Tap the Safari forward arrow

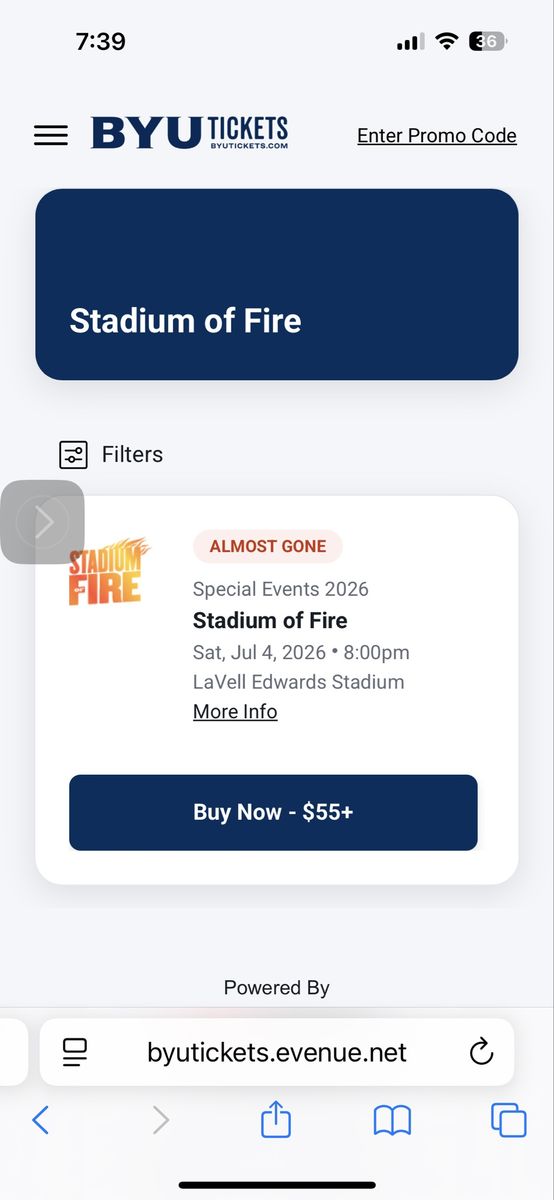(x=160, y=1120)
